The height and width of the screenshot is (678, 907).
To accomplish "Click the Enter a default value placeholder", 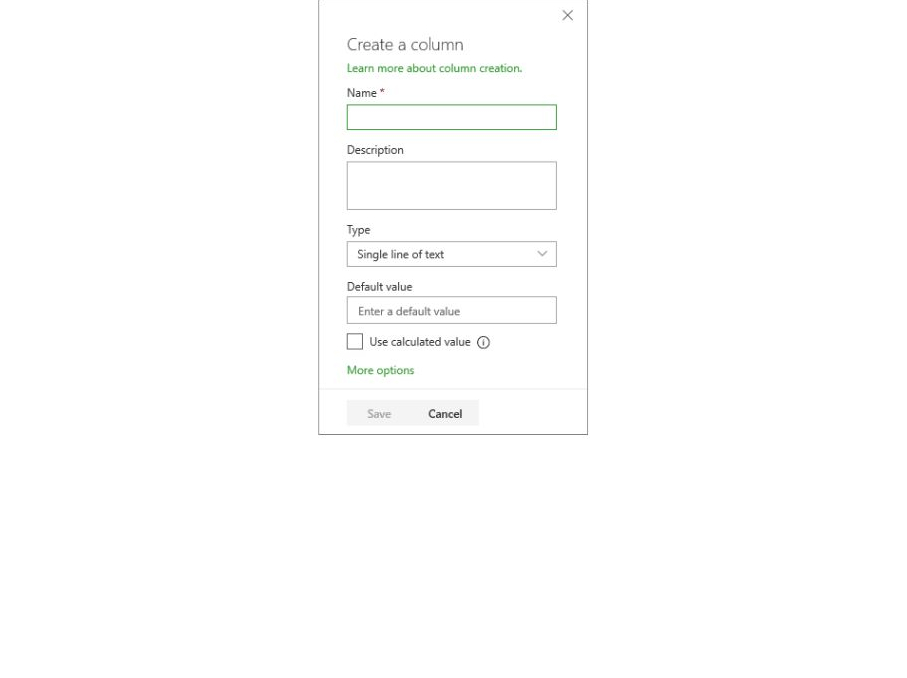I will click(x=409, y=311).
